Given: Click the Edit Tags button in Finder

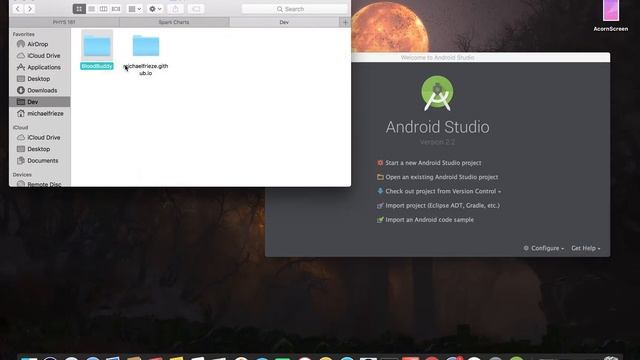Looking at the screenshot, I should pos(196,9).
